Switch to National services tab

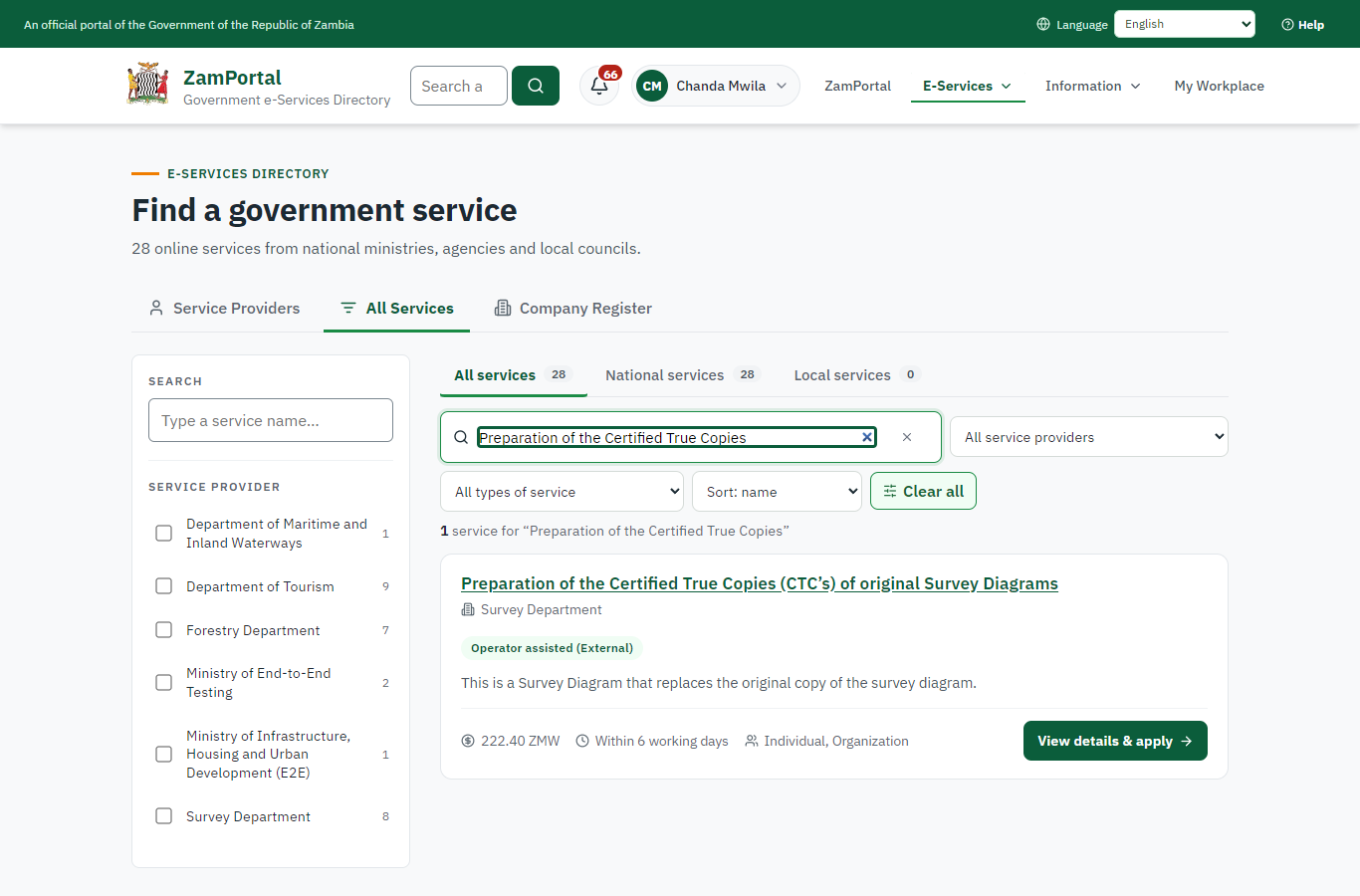[682, 375]
